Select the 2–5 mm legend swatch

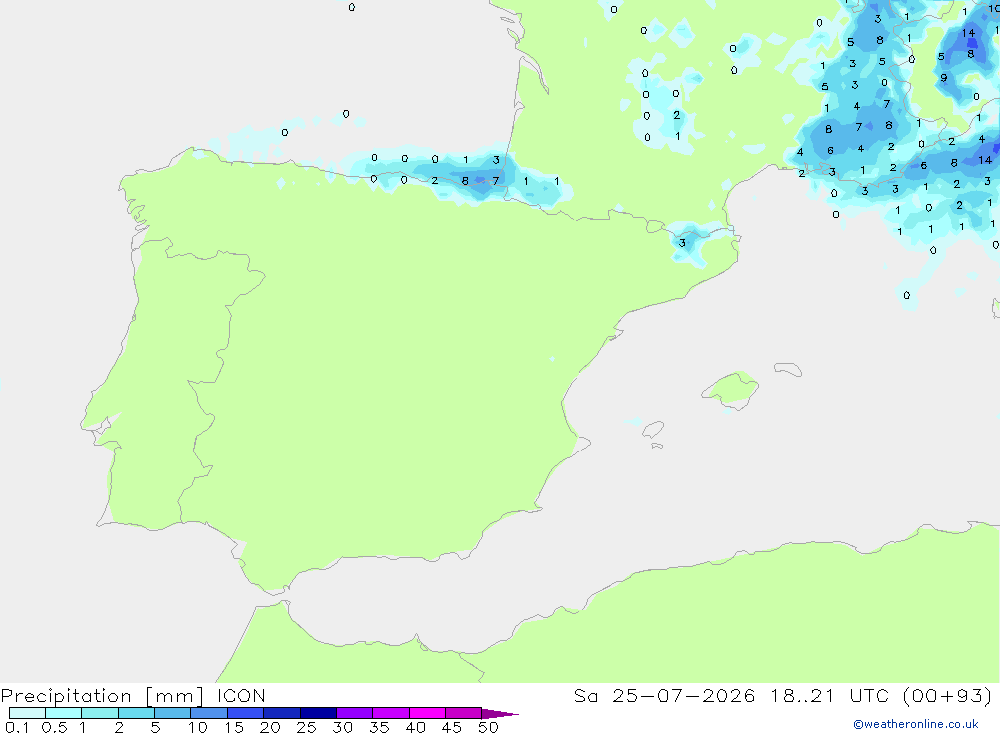click(136, 713)
